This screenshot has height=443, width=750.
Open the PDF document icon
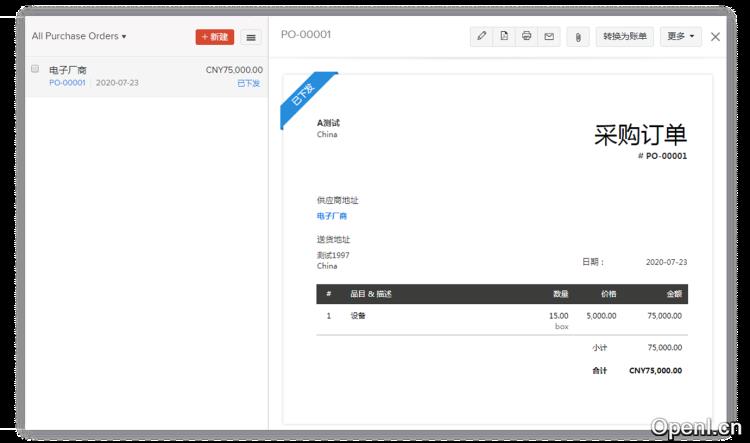pyautogui.click(x=504, y=36)
